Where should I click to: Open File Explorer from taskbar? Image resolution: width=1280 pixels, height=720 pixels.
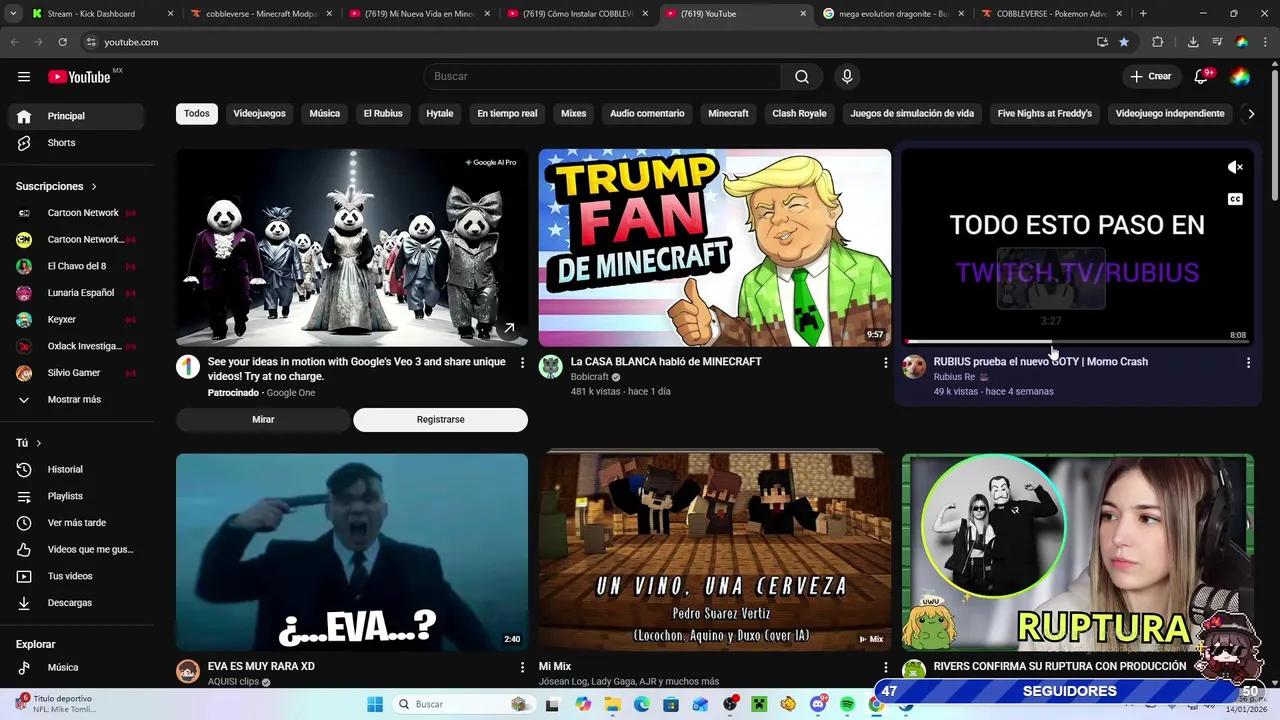pyautogui.click(x=612, y=704)
